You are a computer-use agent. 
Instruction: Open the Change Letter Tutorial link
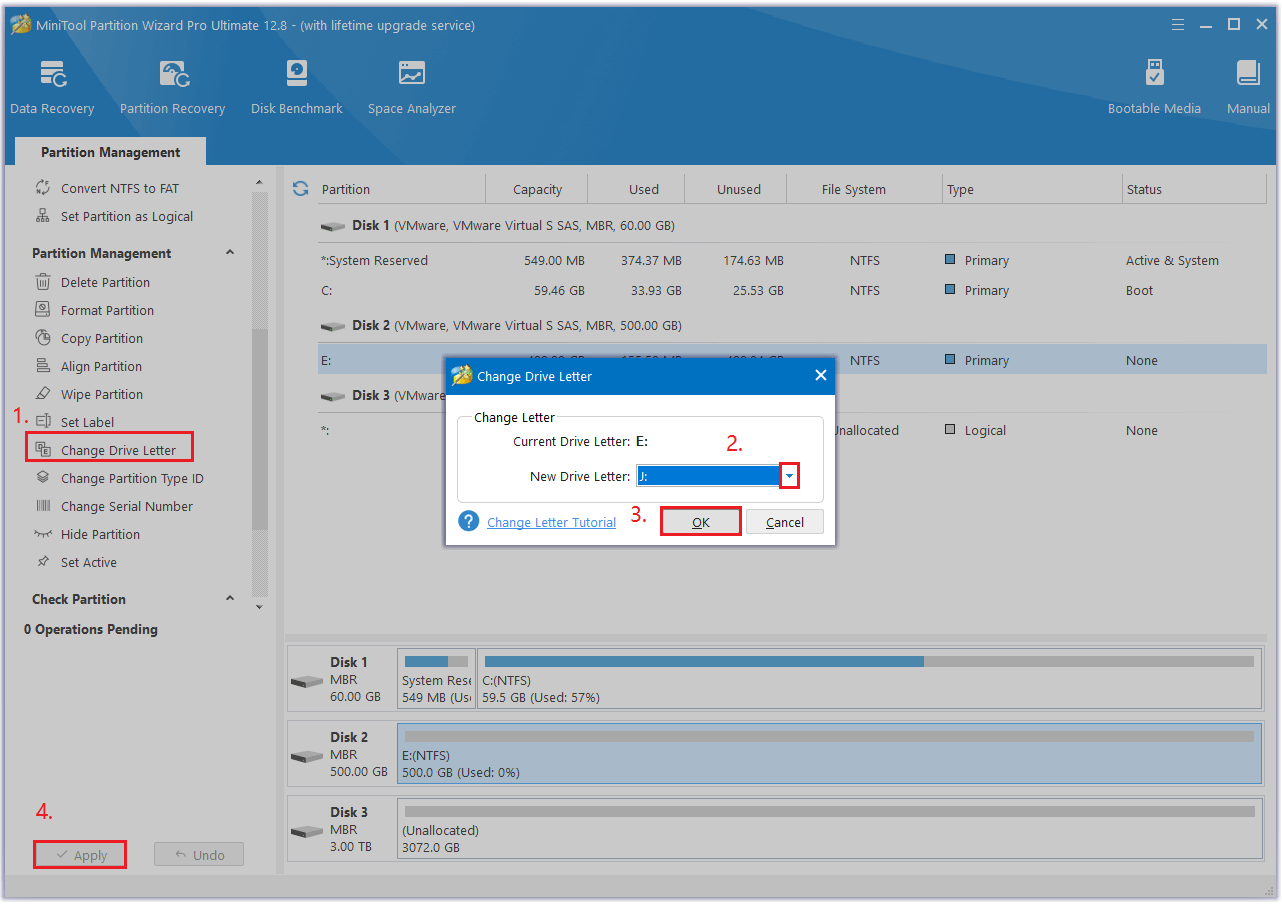[x=551, y=522]
